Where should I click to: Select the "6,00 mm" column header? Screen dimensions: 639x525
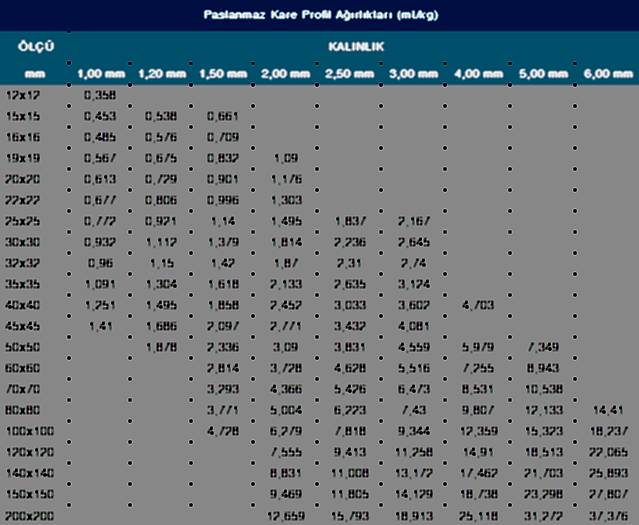[x=606, y=75]
